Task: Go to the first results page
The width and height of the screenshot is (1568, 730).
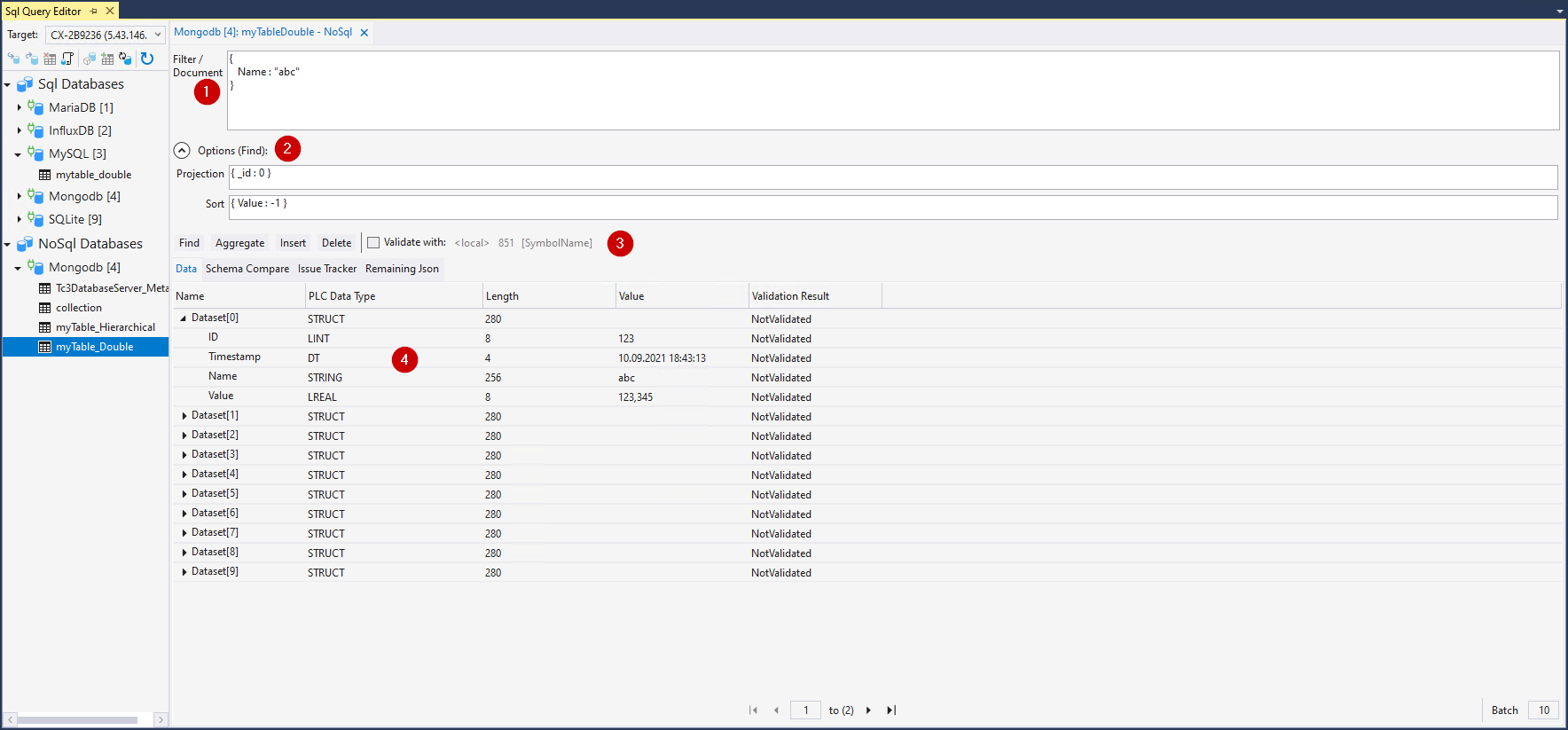Action: (x=754, y=710)
